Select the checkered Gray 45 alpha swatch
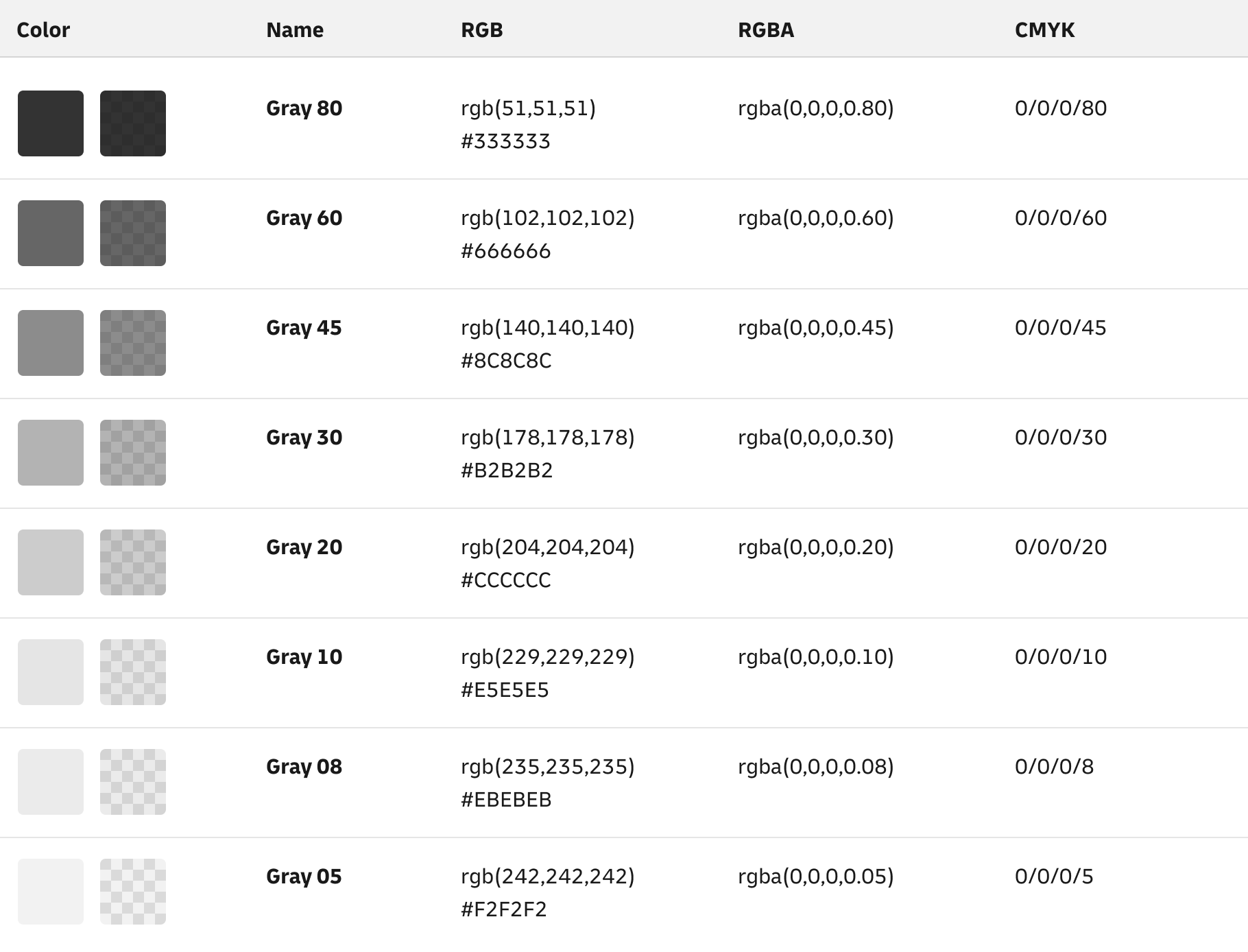1248x952 pixels. (x=133, y=343)
